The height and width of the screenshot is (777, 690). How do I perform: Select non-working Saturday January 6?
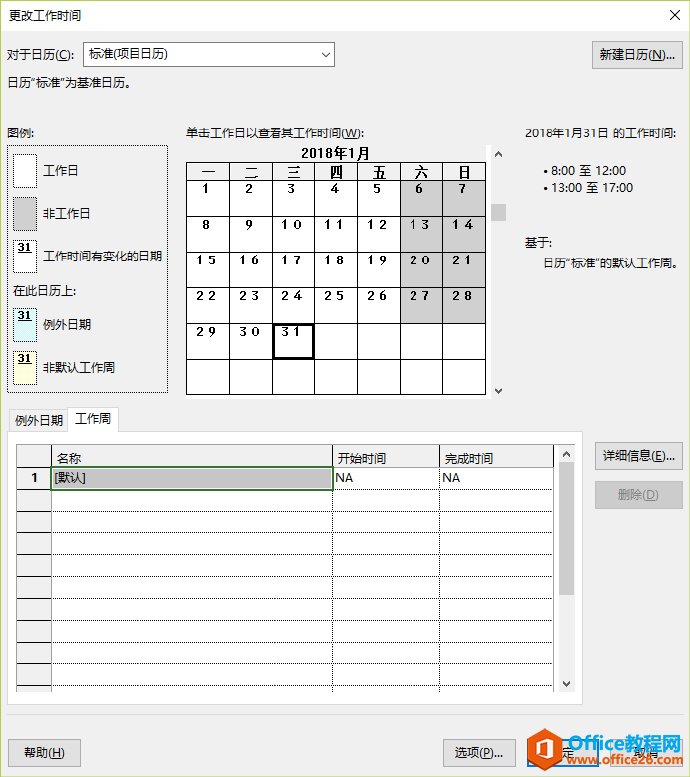tap(421, 198)
